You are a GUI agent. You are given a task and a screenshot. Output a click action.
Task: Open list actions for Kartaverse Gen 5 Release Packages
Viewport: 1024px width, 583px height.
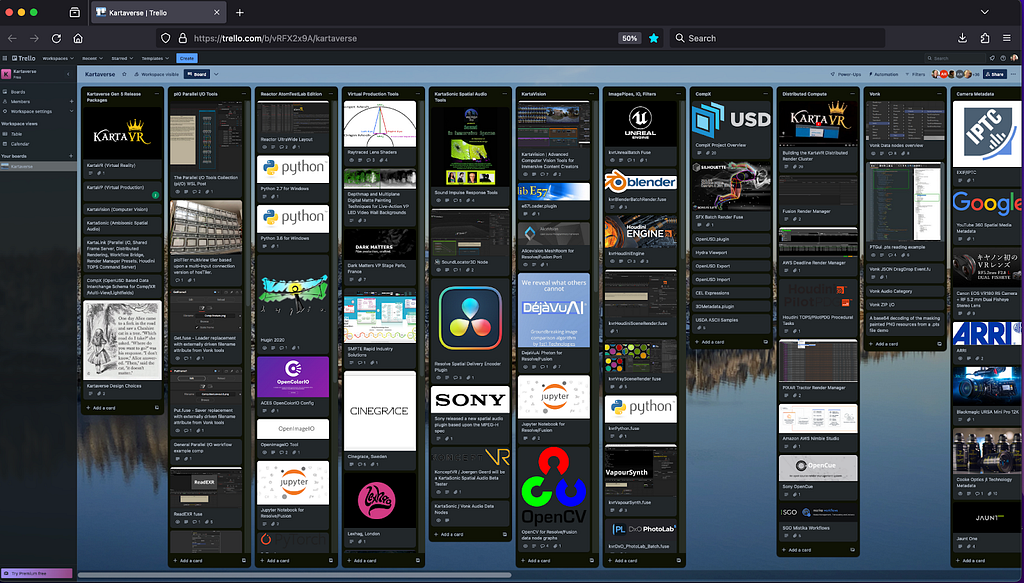click(x=157, y=94)
